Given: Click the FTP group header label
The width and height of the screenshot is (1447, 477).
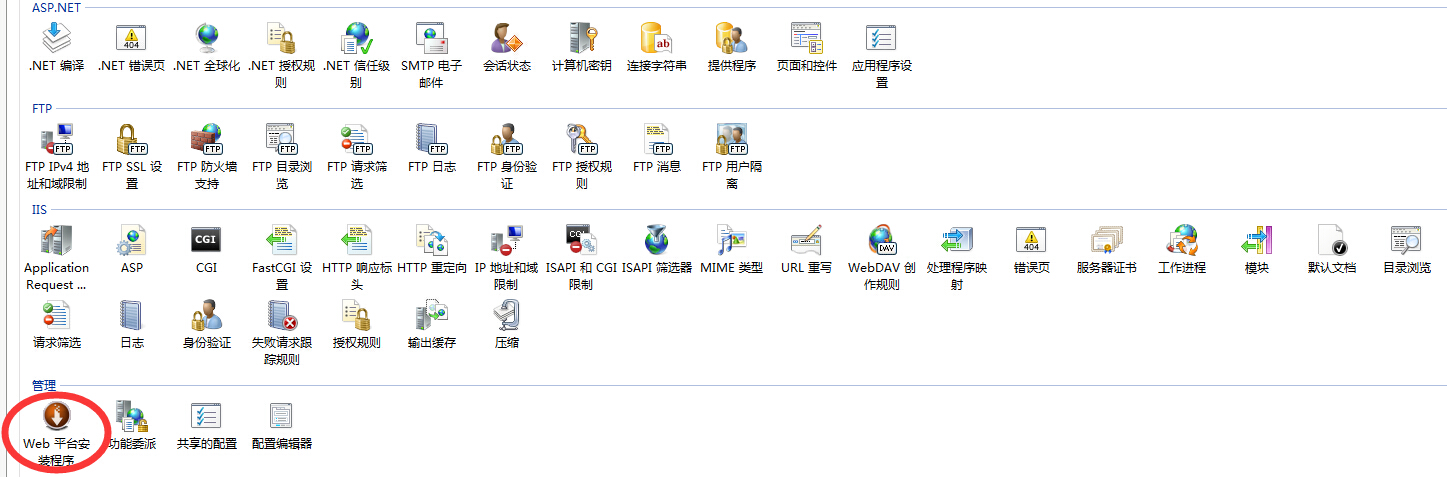Looking at the screenshot, I should (x=42, y=109).
